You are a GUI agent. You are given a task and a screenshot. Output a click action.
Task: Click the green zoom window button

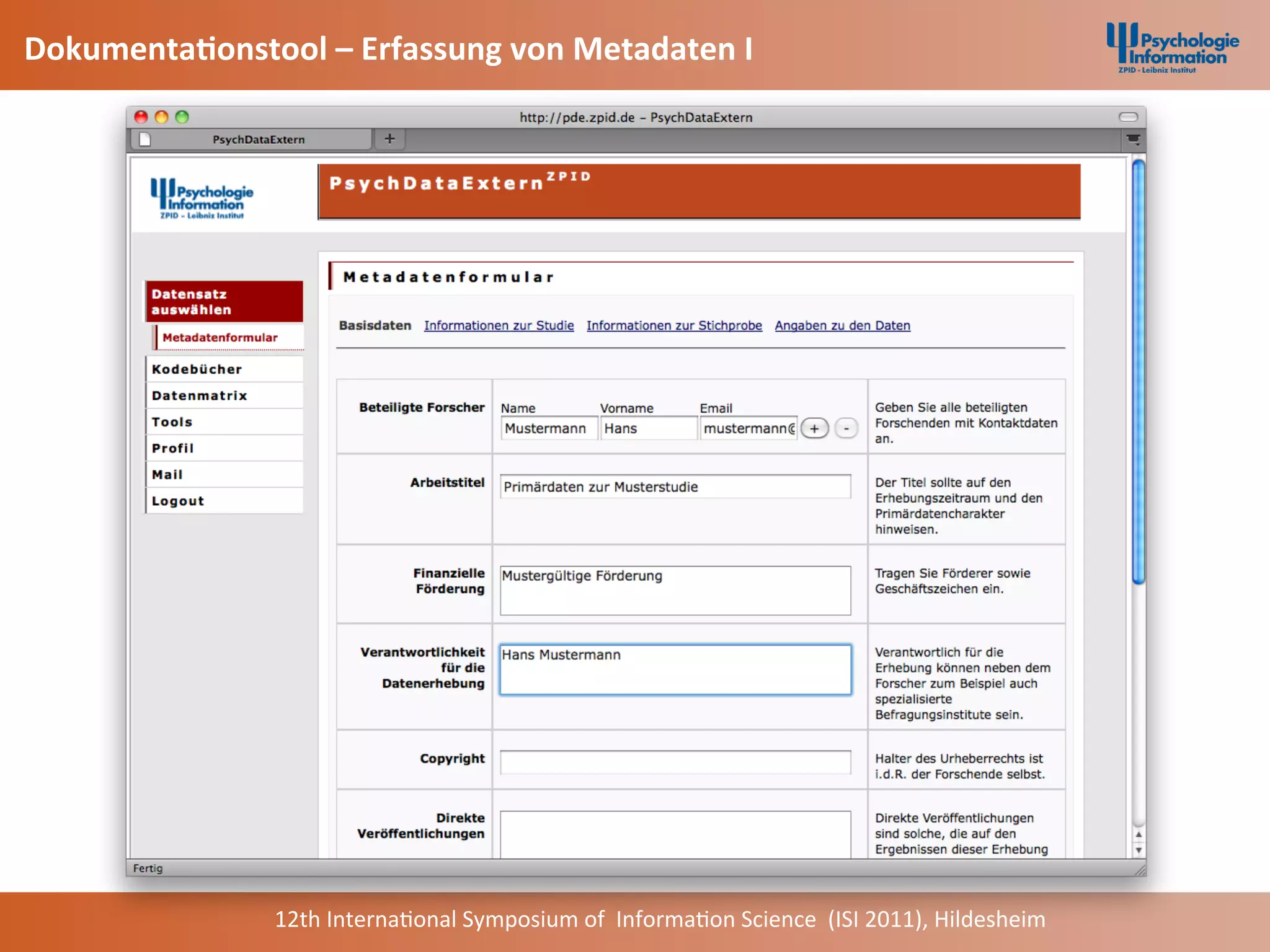pos(182,117)
